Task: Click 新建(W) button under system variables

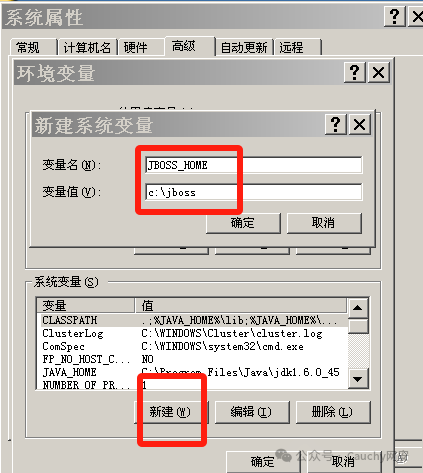Action: pyautogui.click(x=171, y=412)
